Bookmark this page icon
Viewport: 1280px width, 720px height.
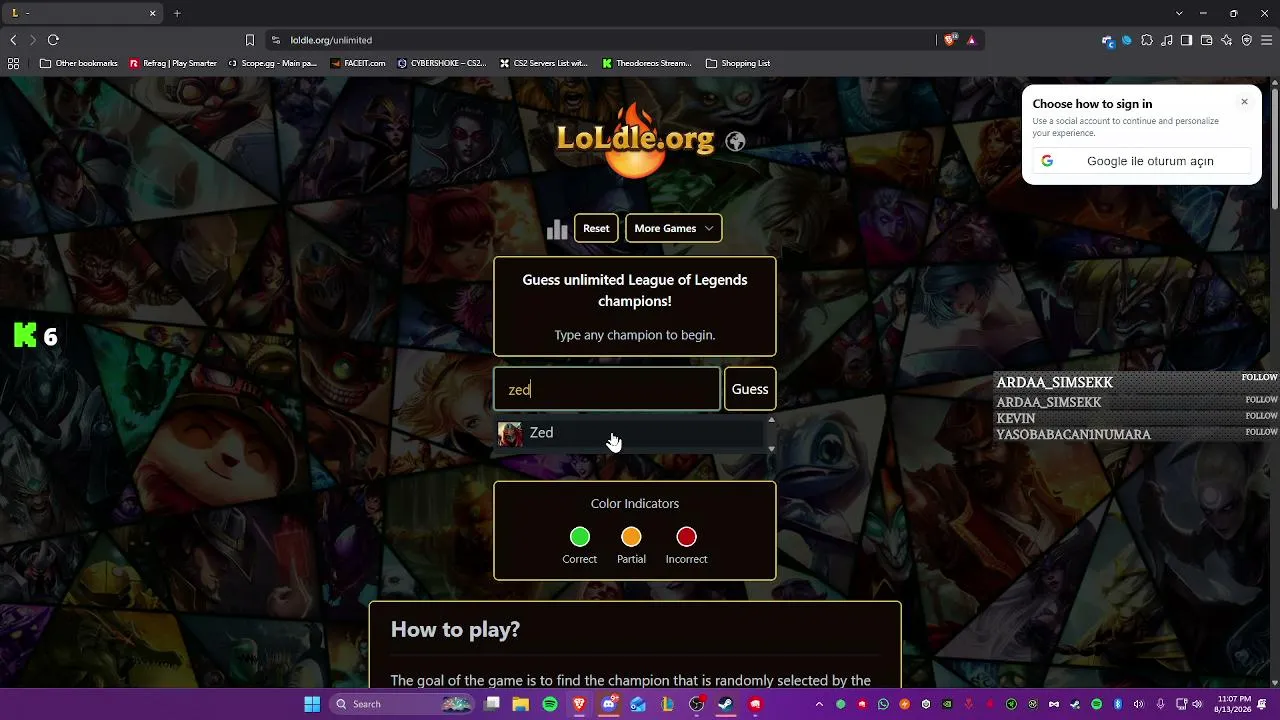click(250, 40)
